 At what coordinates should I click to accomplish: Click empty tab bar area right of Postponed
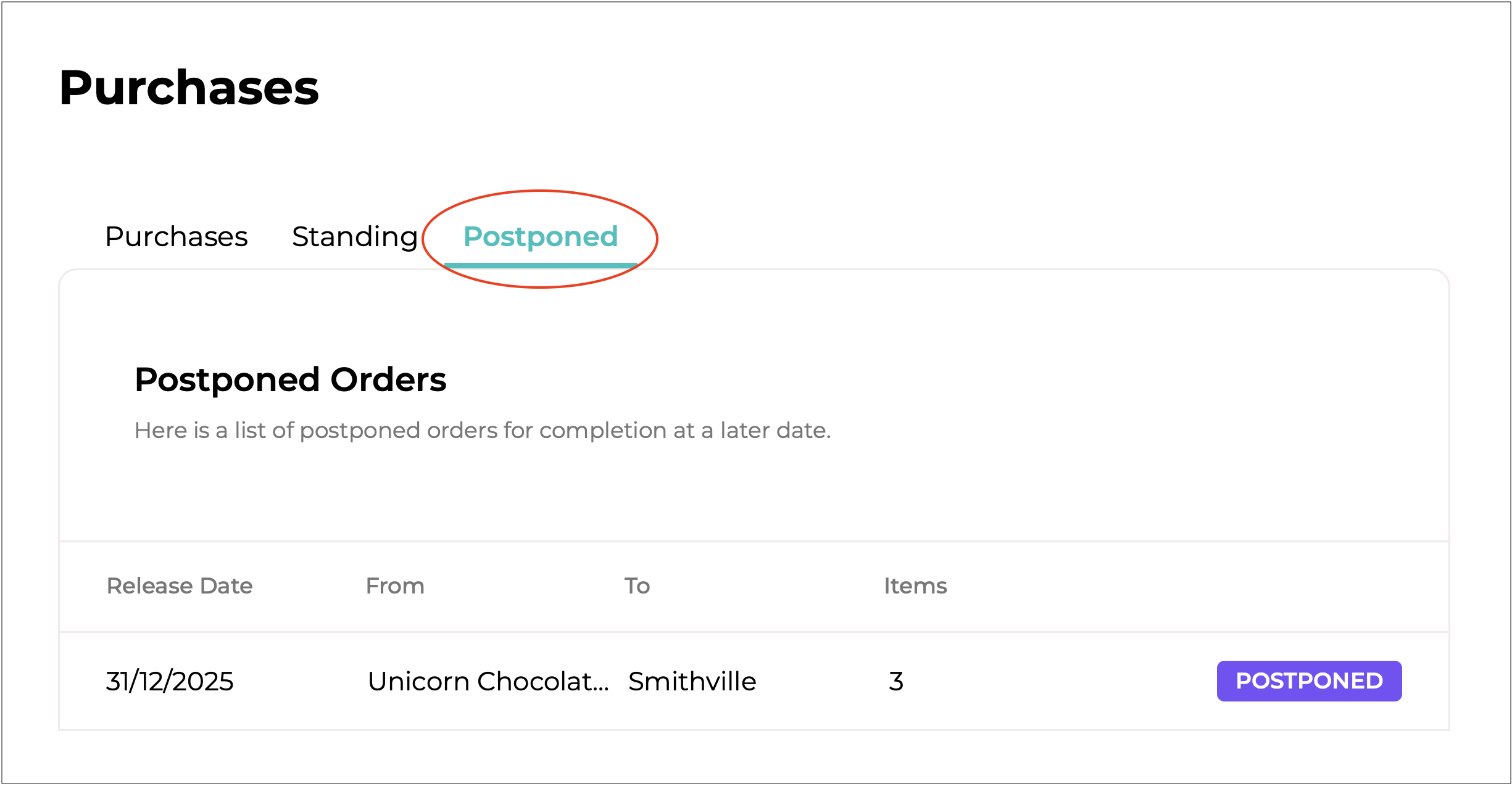pyautogui.click(x=987, y=237)
